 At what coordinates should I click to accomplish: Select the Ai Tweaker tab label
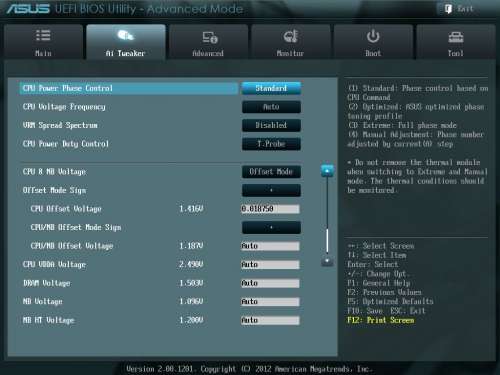coord(125,53)
